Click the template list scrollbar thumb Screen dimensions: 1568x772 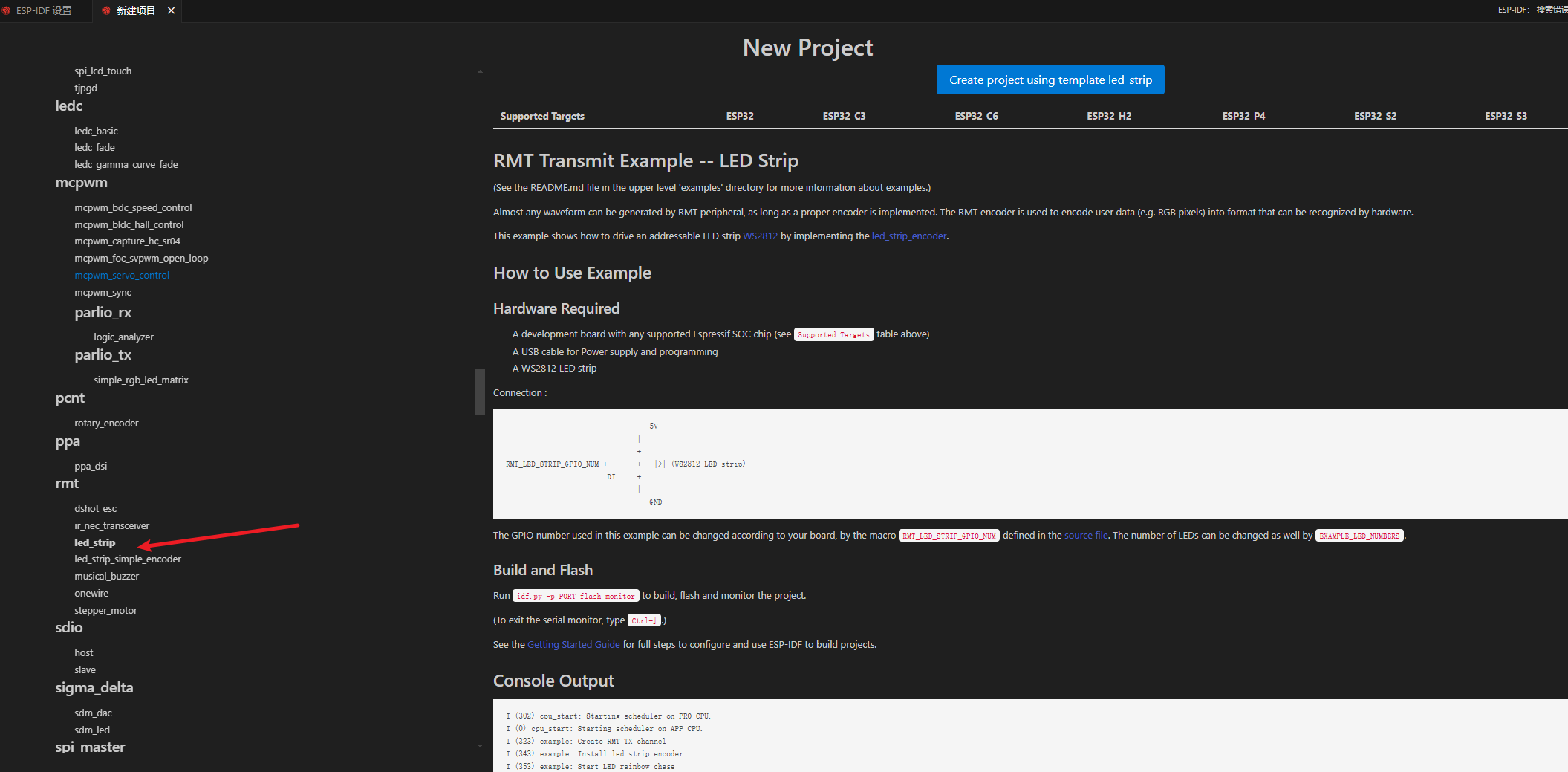pos(480,392)
